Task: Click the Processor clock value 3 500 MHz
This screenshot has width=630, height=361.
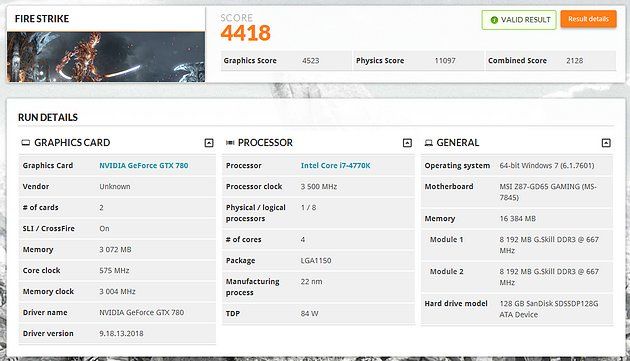Action: click(319, 187)
